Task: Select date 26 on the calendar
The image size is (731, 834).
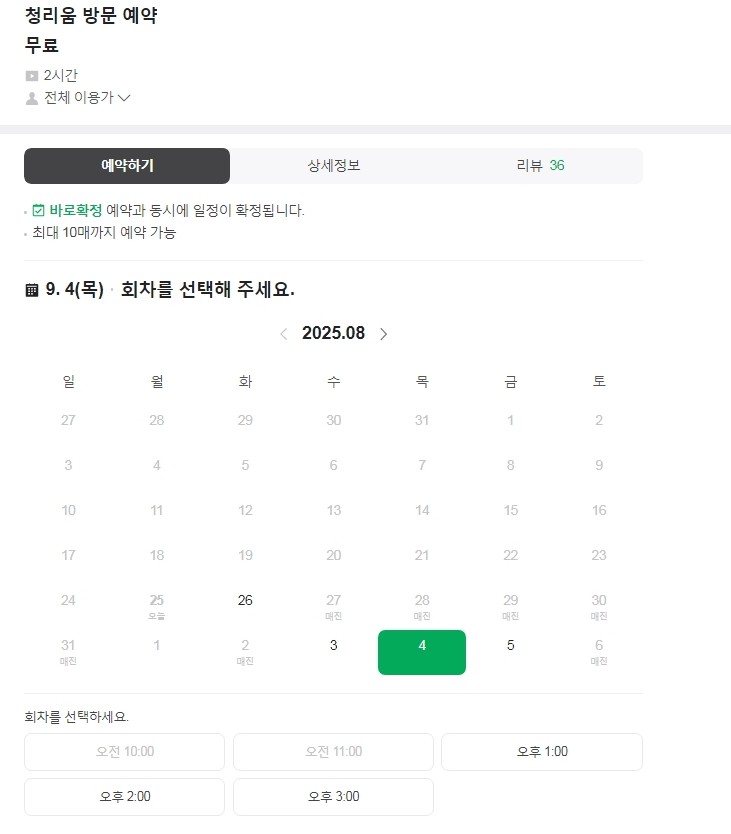Action: coord(245,600)
